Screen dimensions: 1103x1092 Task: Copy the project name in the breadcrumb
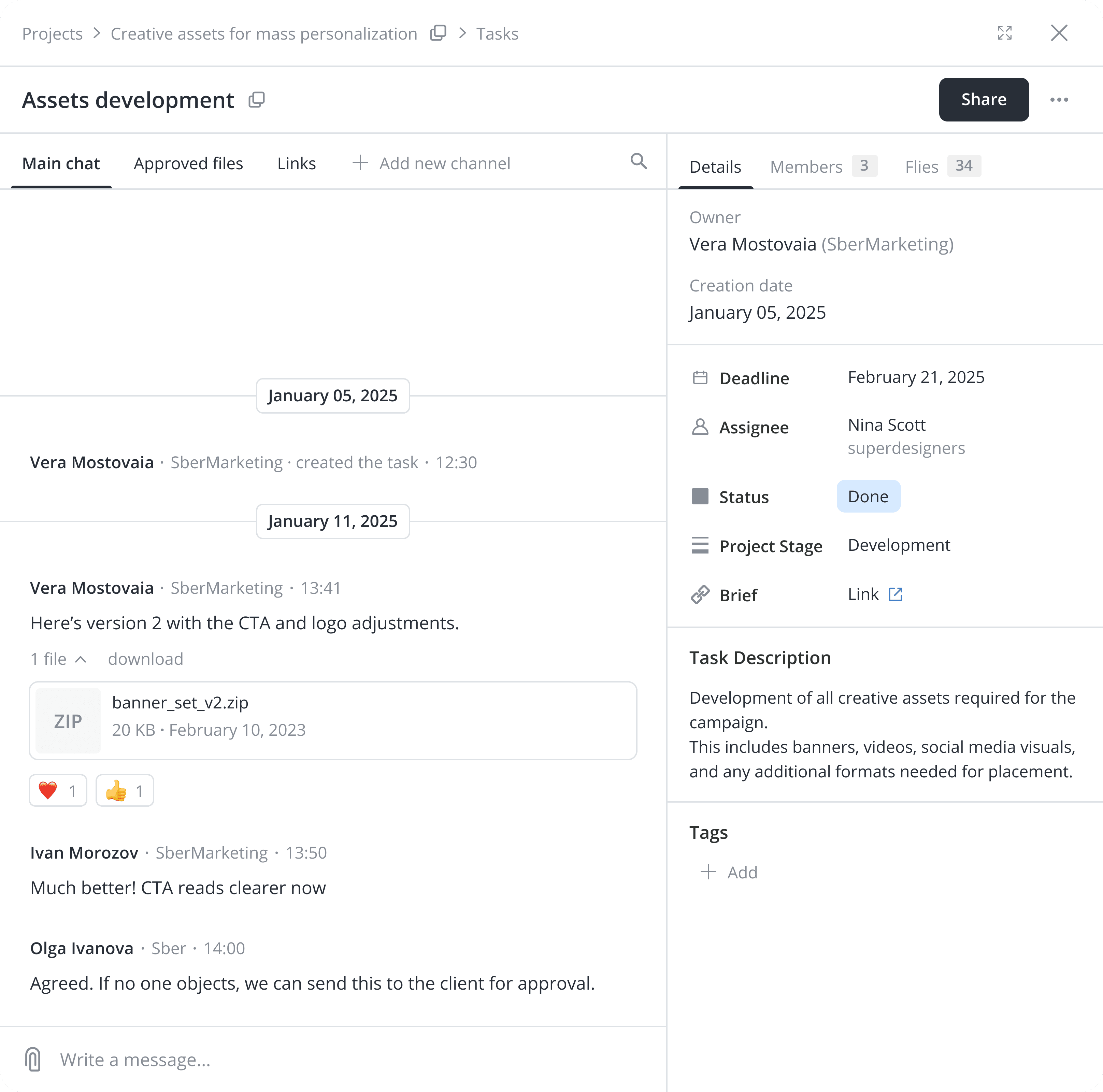click(438, 33)
